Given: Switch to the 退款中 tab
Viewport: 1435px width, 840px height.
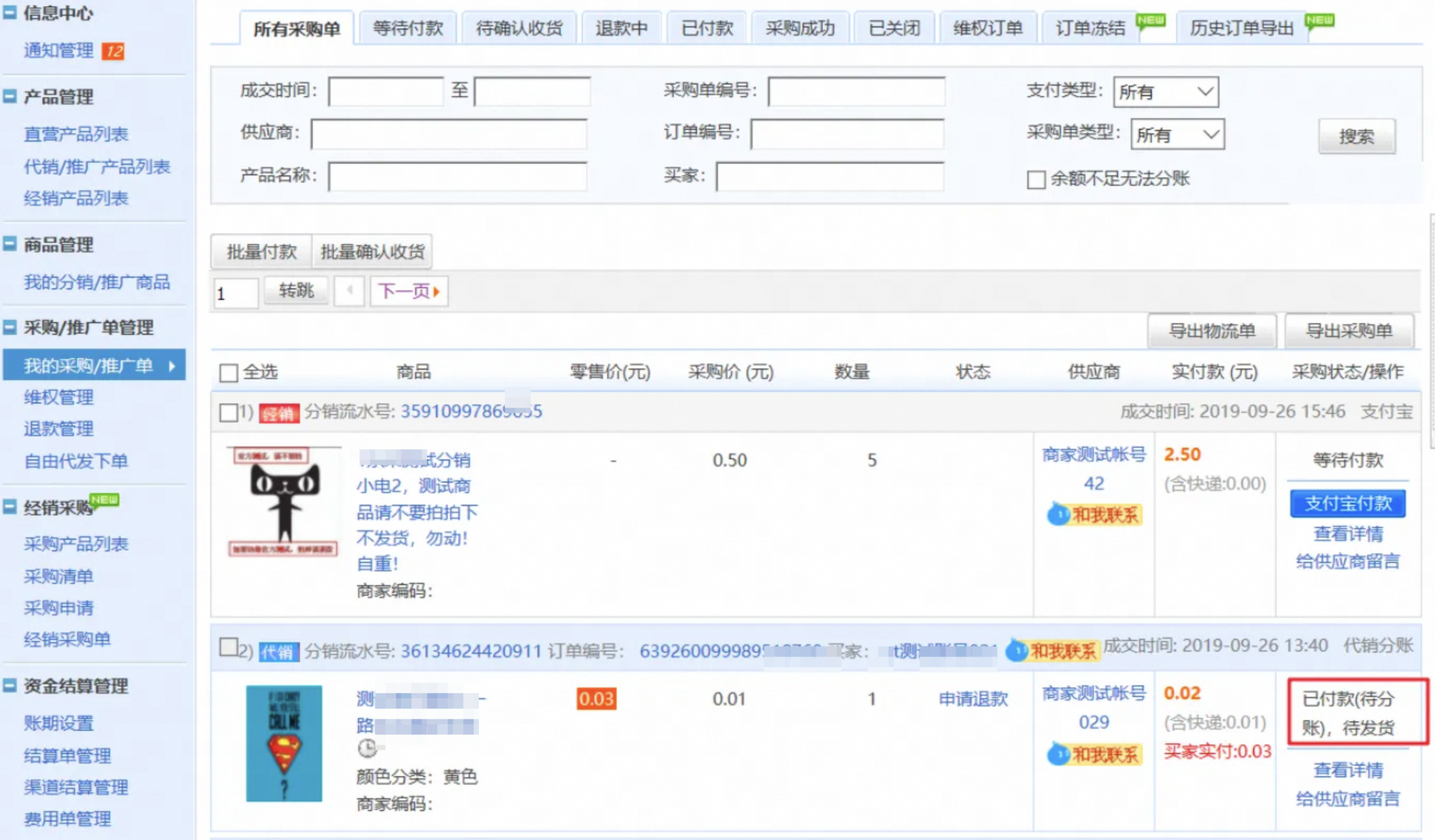Looking at the screenshot, I should coord(621,29).
